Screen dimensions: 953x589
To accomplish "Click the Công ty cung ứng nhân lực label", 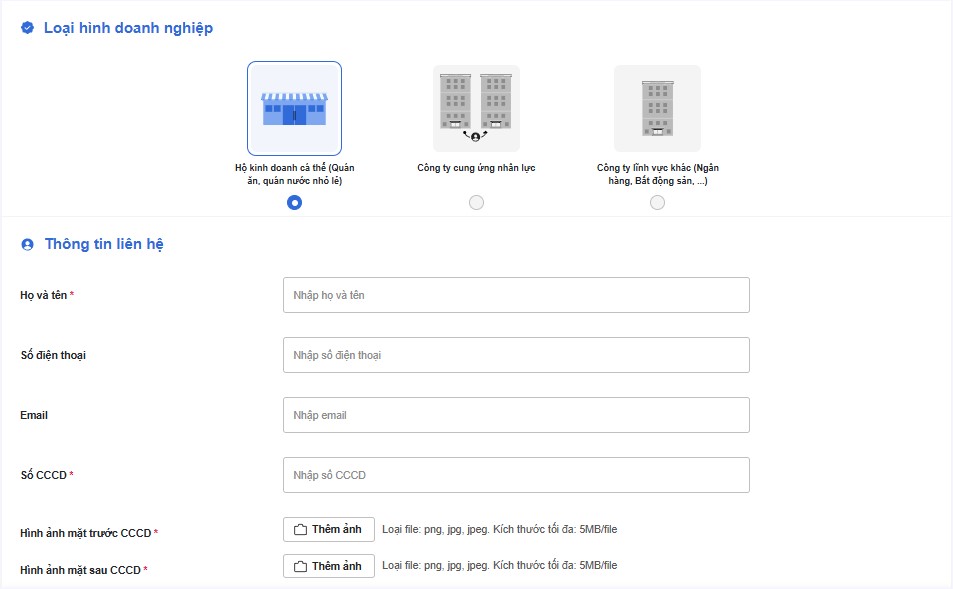I will click(476, 168).
